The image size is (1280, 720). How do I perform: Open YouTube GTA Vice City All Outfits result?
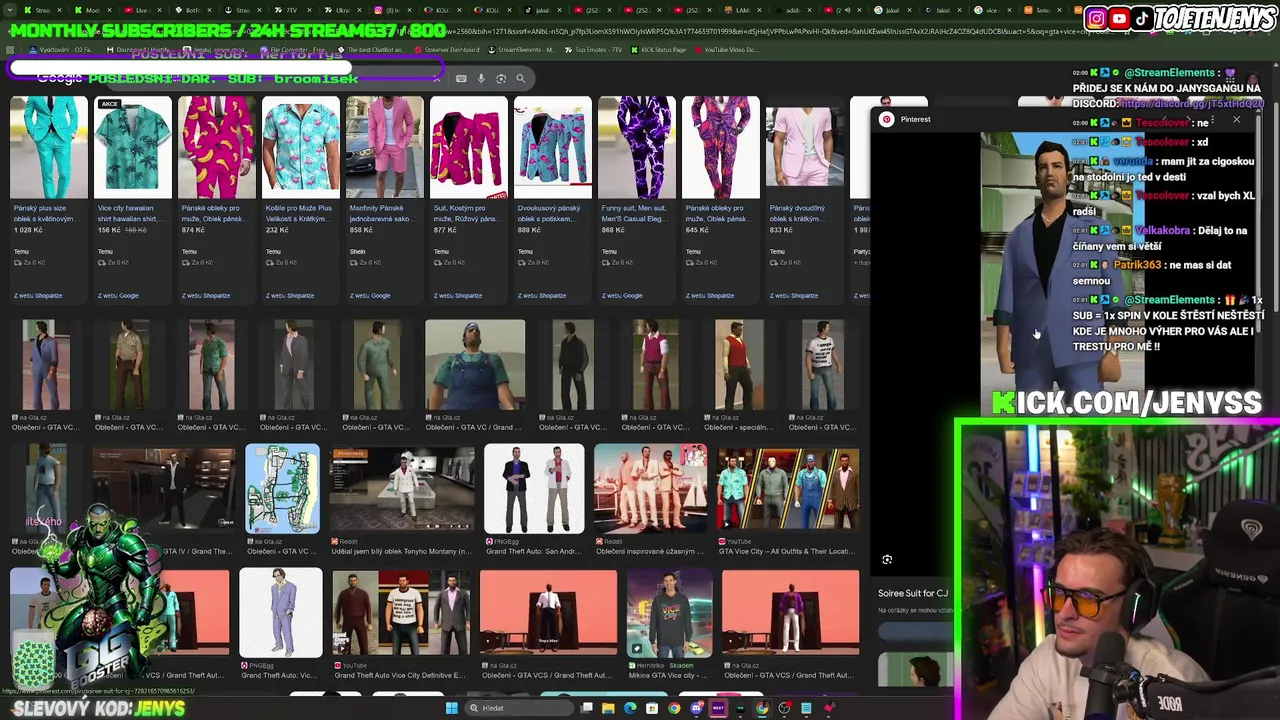coord(788,489)
